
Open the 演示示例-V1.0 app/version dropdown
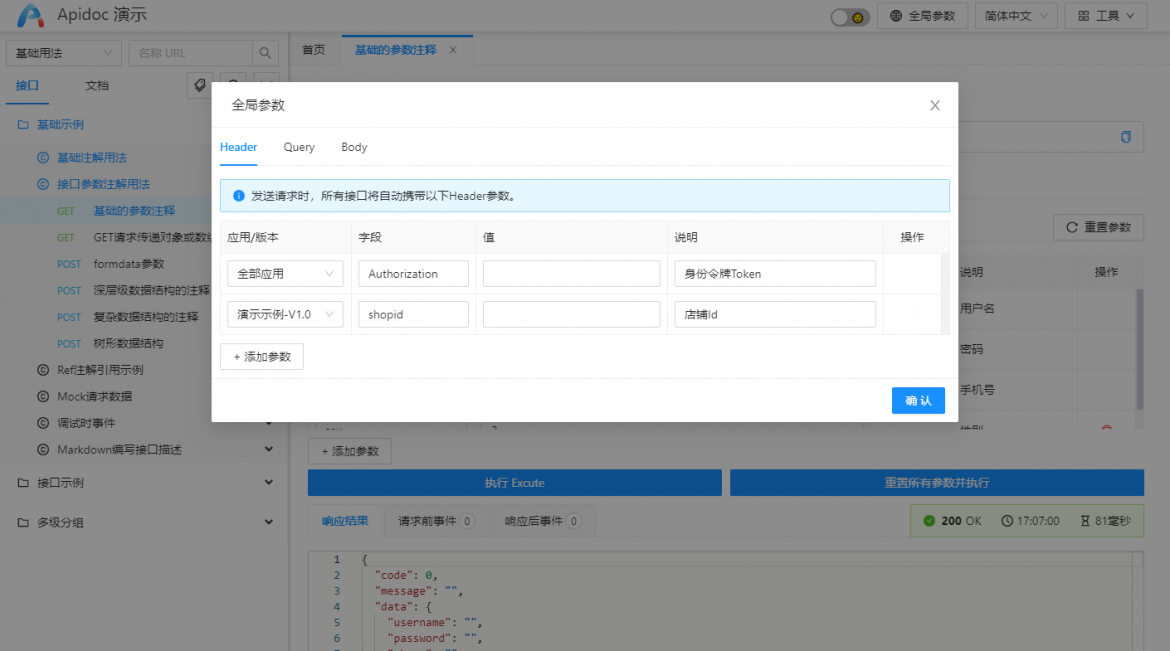point(285,314)
